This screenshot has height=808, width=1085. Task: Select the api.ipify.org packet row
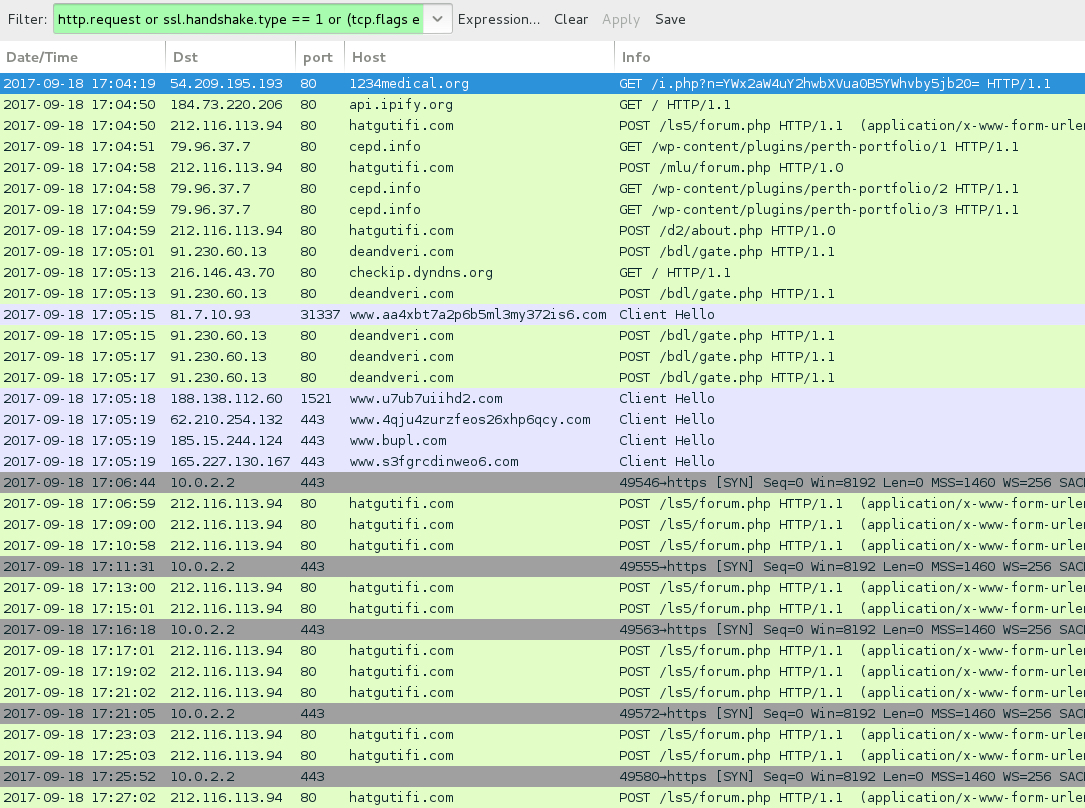pos(542,104)
